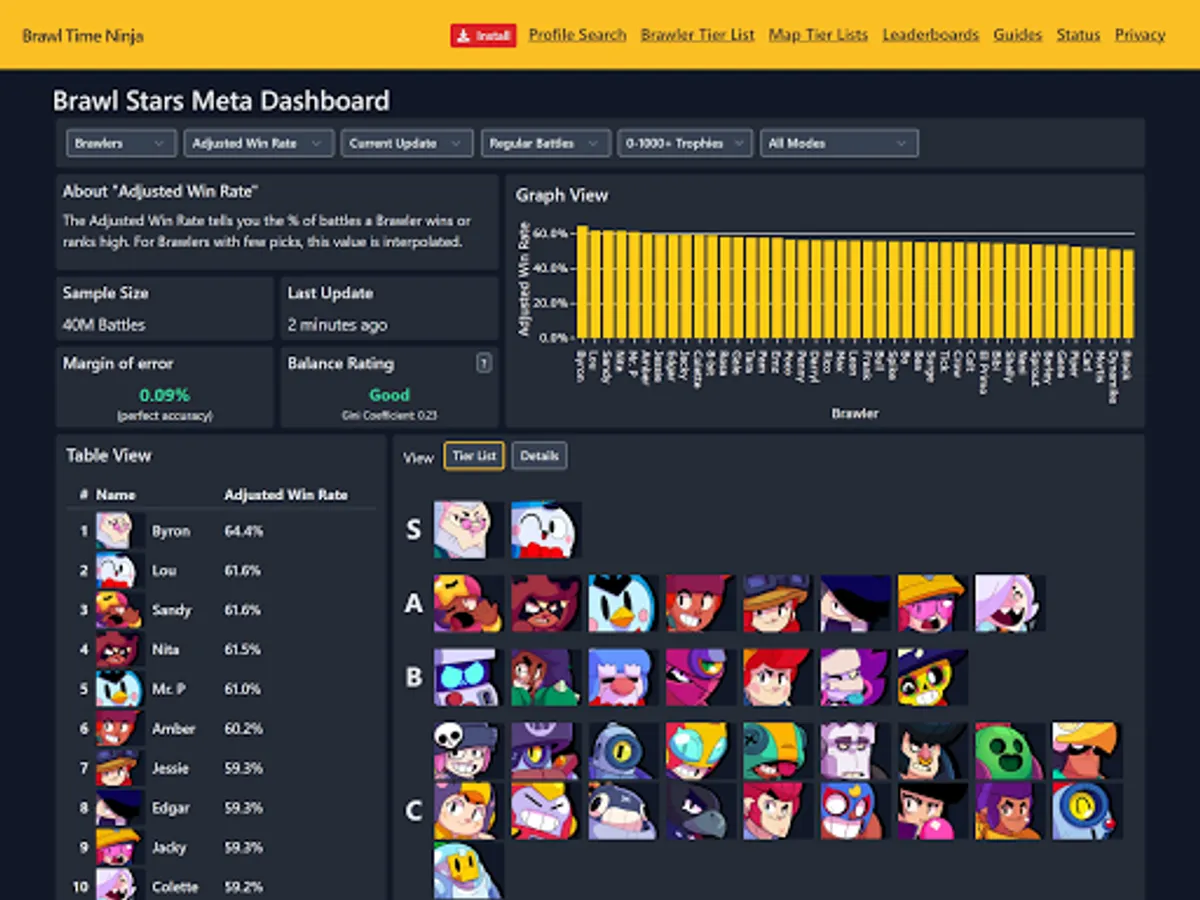Image resolution: width=1200 pixels, height=900 pixels.
Task: Click the tallest Byron bar in the graph
Action: click(582, 281)
